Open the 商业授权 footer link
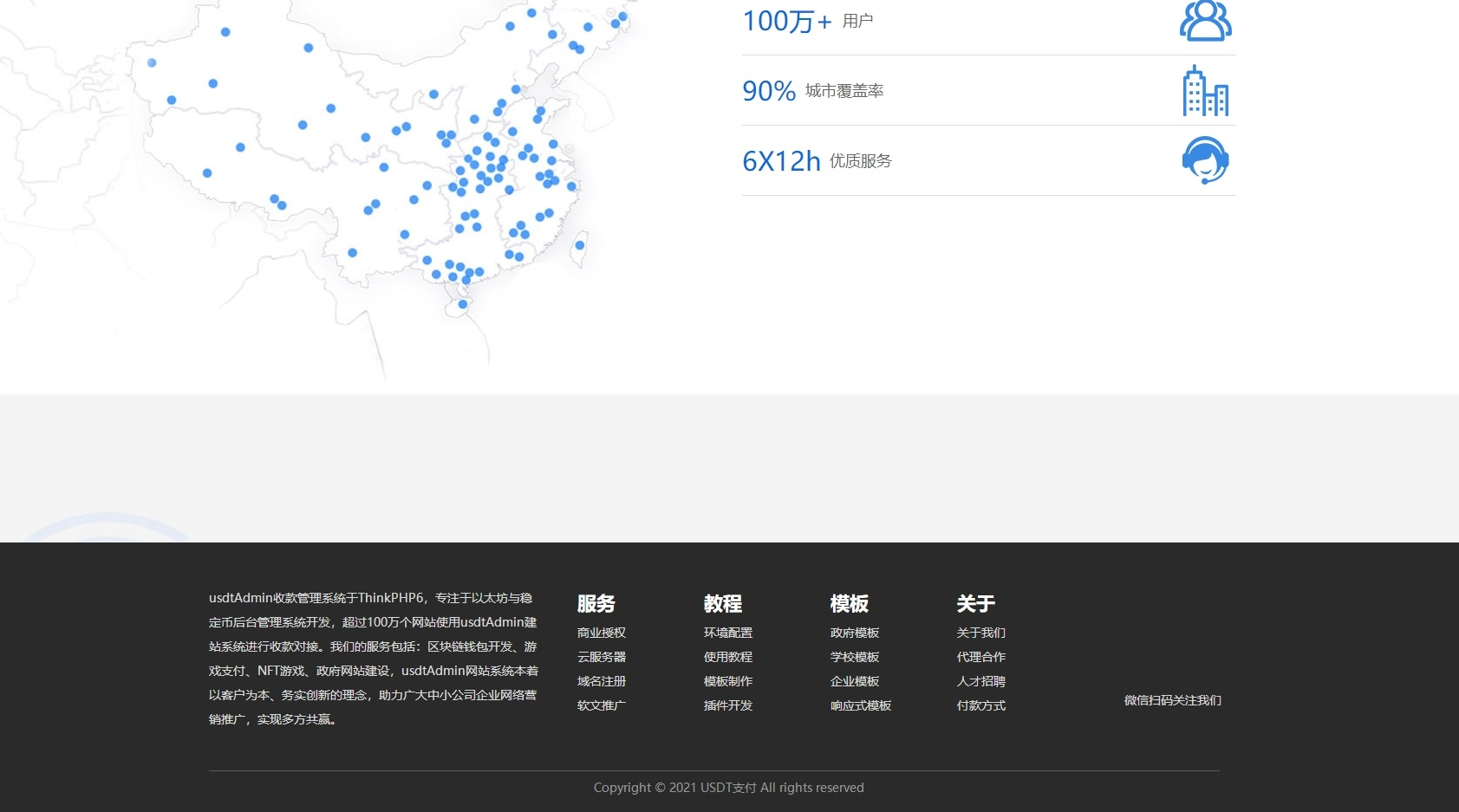 click(602, 633)
